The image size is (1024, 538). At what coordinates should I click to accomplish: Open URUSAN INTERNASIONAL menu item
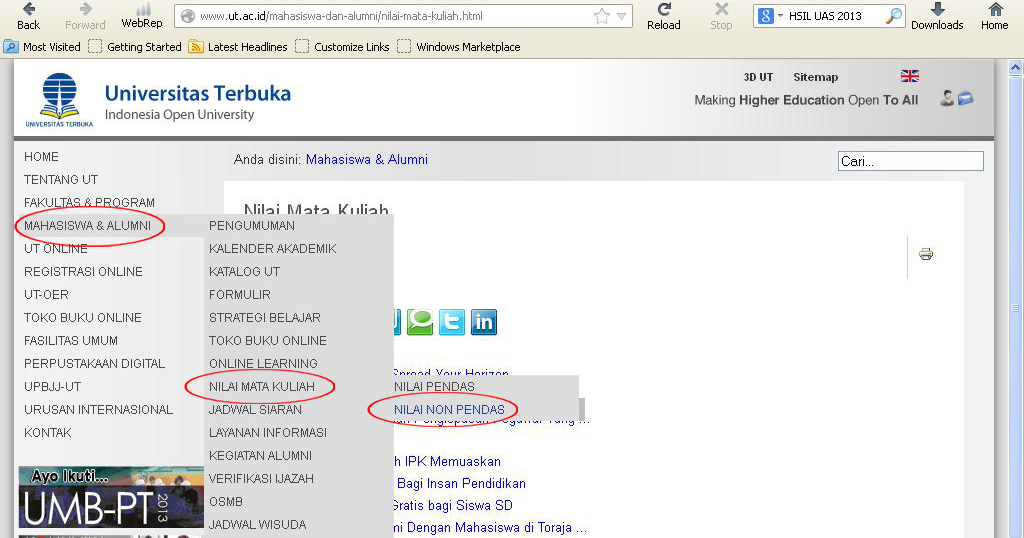(99, 409)
